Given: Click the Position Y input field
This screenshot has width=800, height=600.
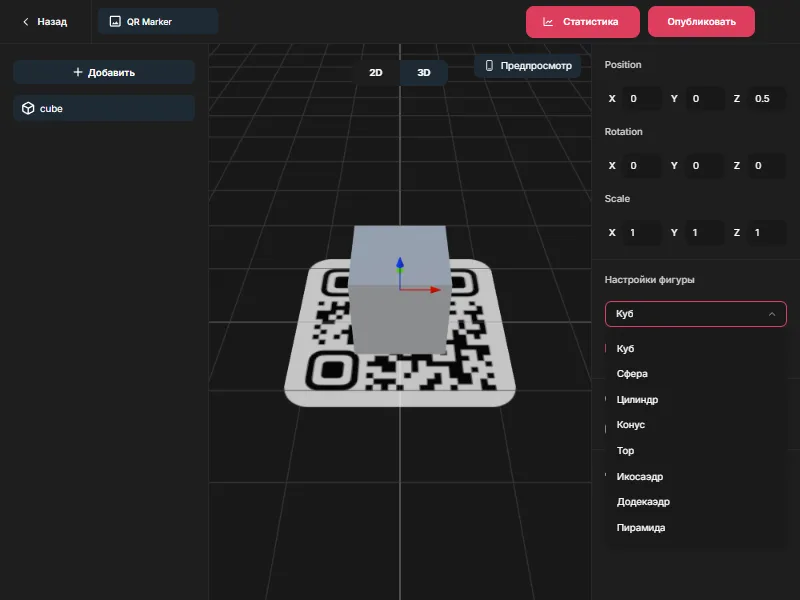Looking at the screenshot, I should tap(705, 98).
